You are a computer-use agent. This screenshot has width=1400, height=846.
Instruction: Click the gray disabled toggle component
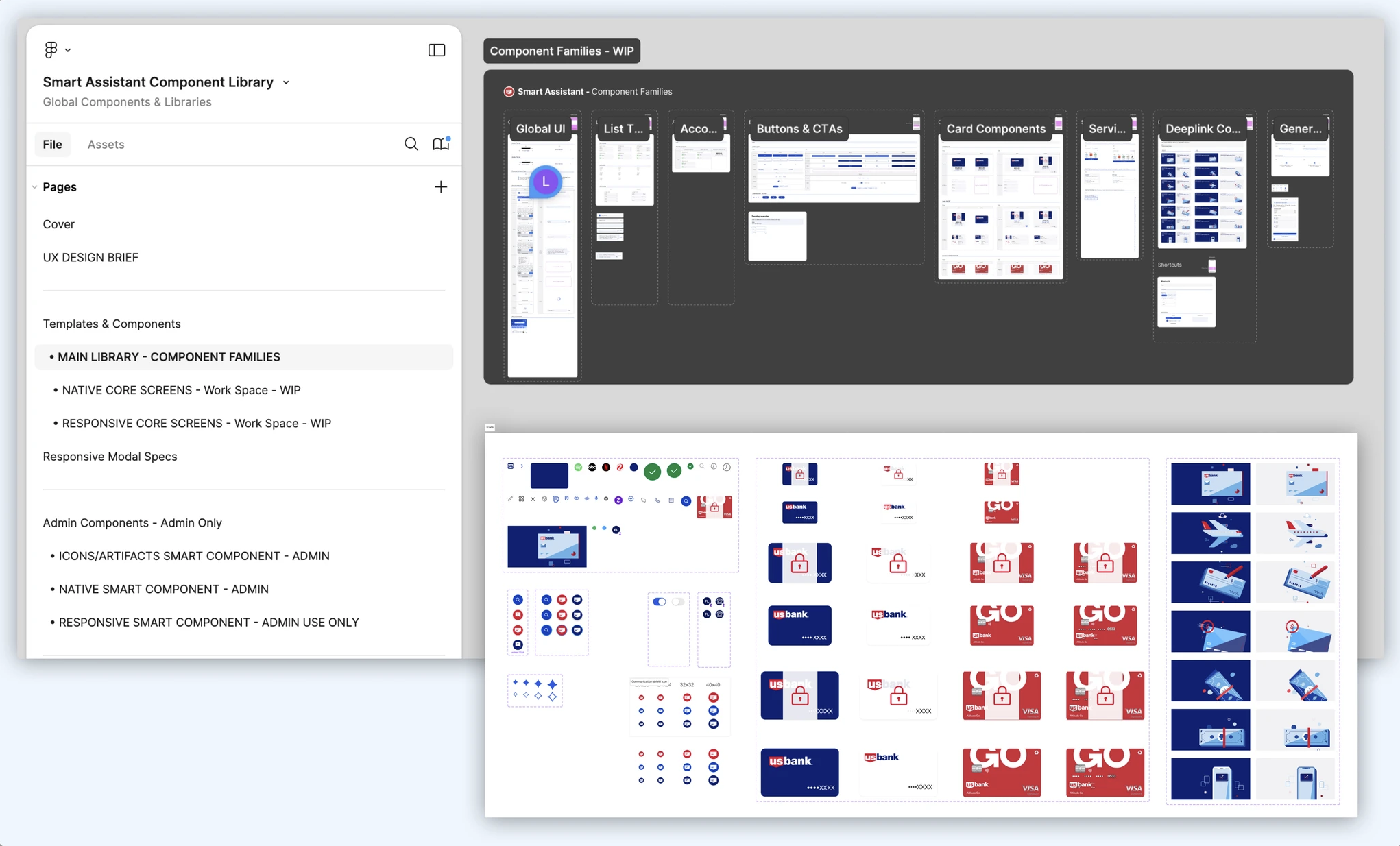pyautogui.click(x=678, y=602)
